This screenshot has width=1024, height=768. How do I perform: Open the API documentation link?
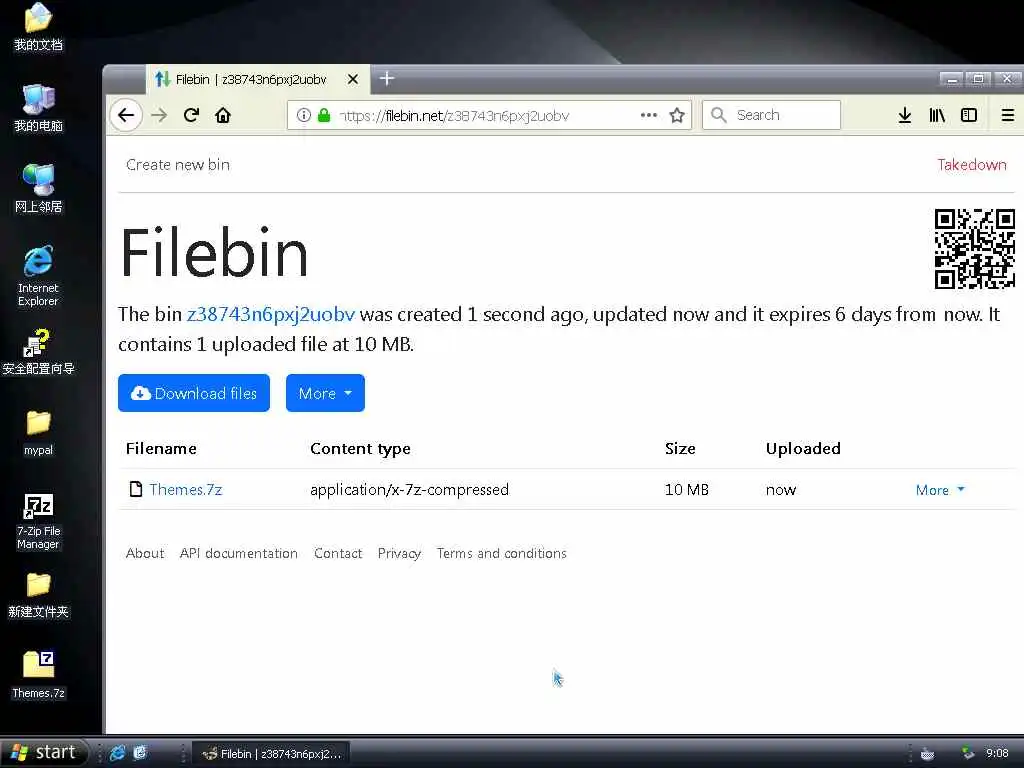[238, 553]
